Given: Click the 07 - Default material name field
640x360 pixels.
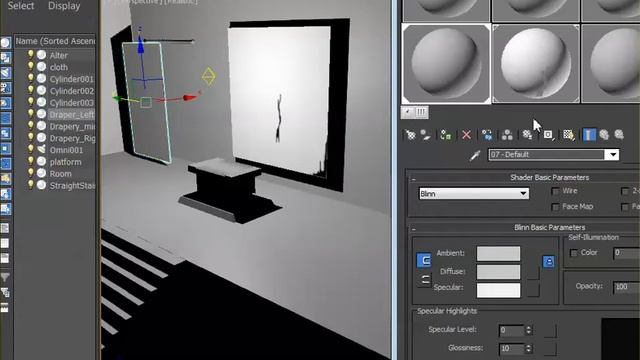Looking at the screenshot, I should coord(547,155).
